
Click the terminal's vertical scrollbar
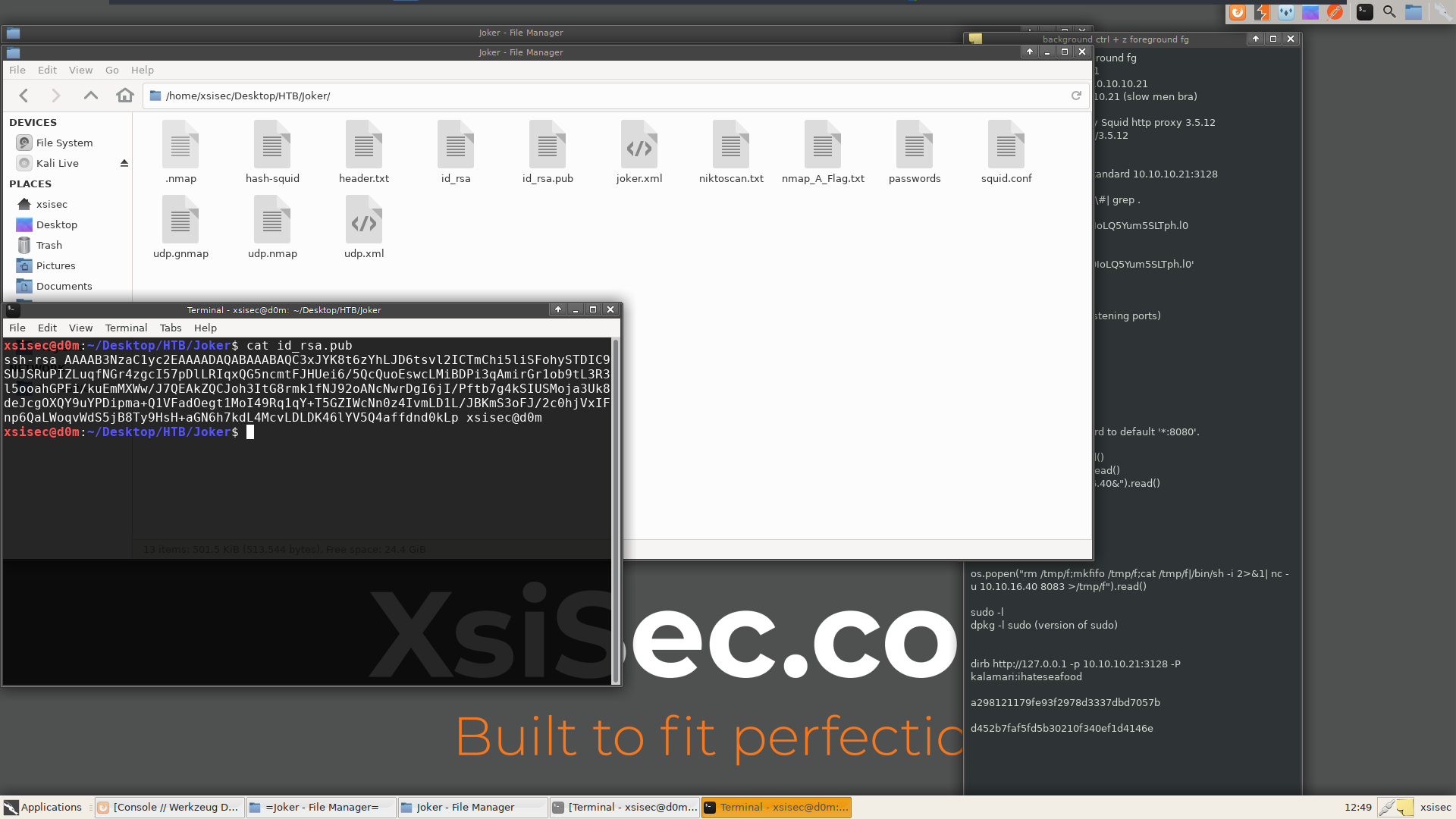616,511
